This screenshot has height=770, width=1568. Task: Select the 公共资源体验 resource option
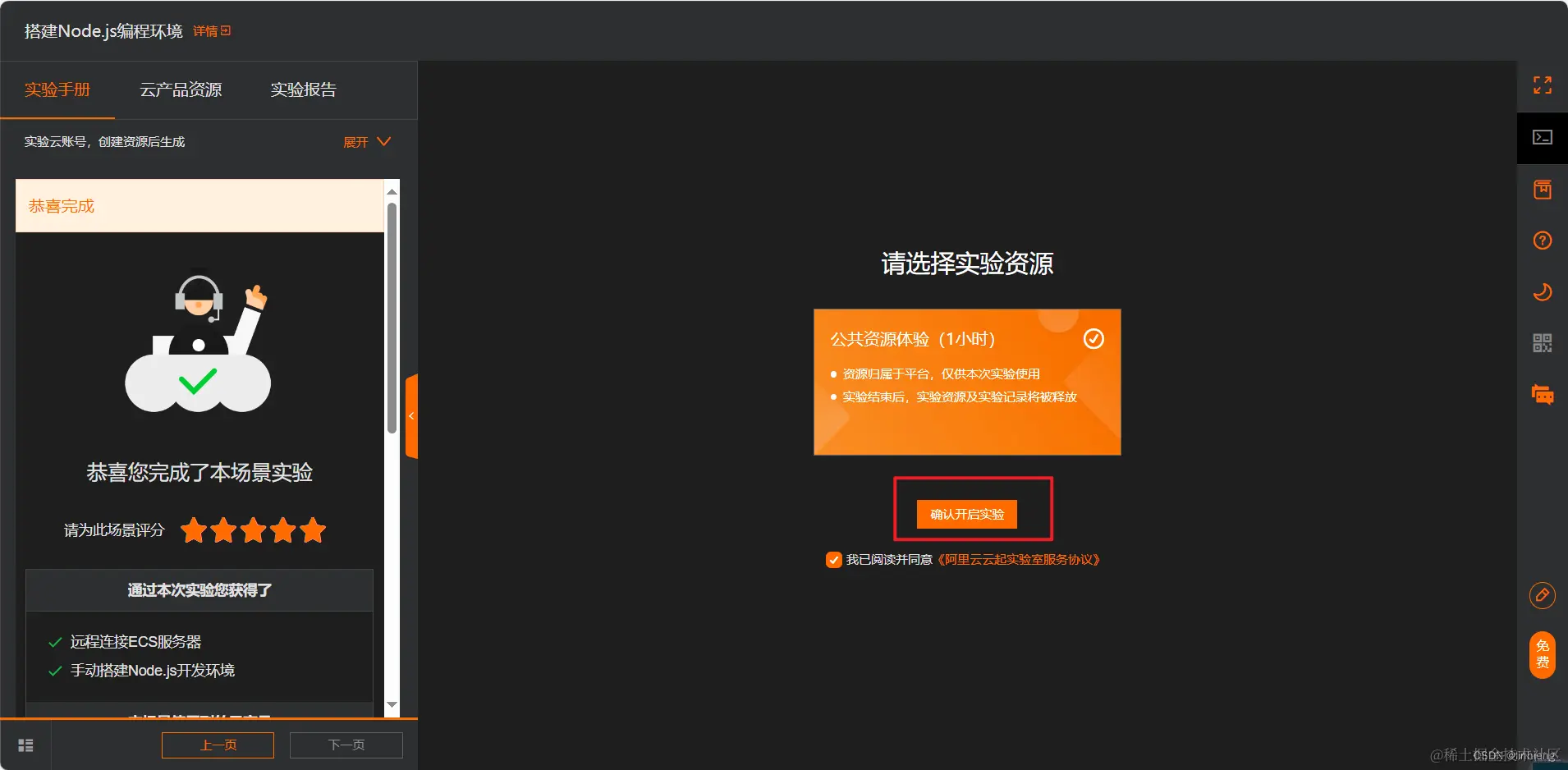[x=966, y=383]
